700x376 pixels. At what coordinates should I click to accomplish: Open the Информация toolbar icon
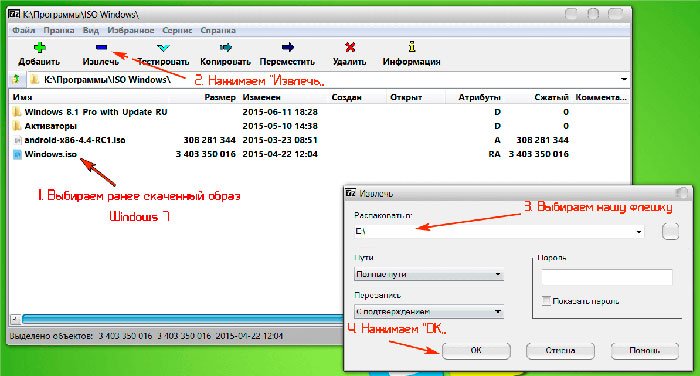click(x=412, y=47)
